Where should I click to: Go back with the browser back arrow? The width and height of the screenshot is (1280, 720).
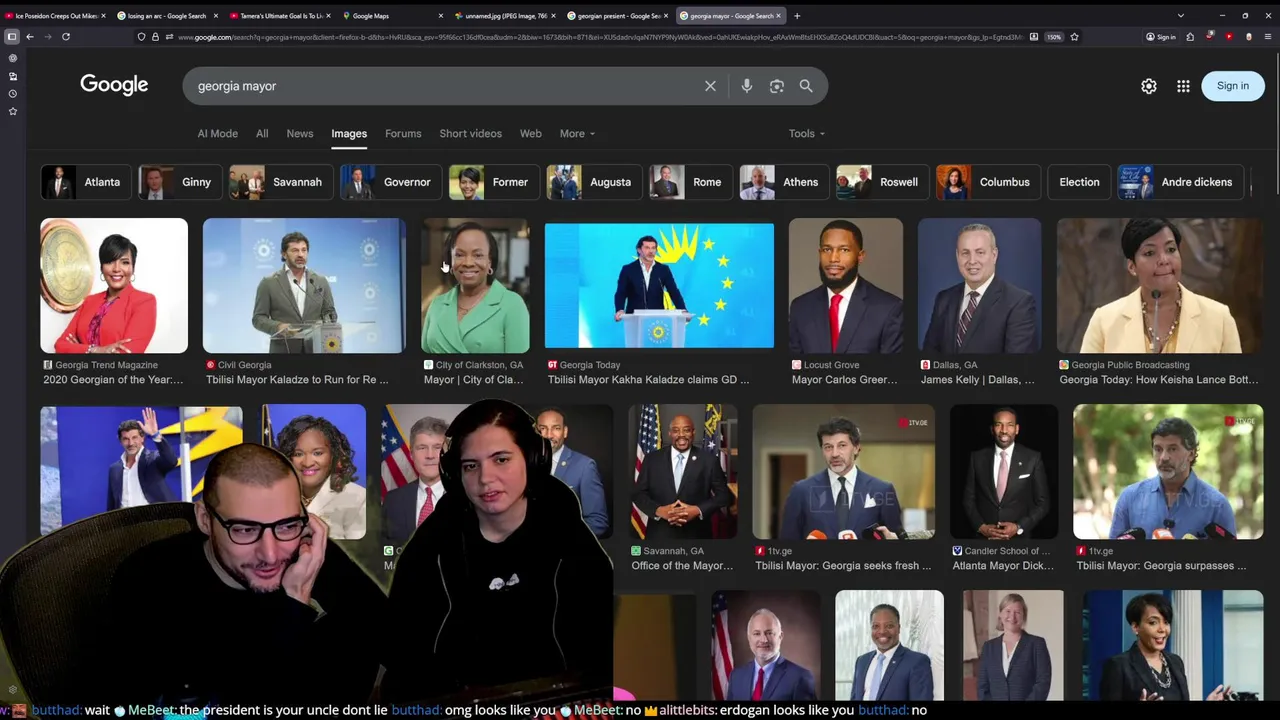(30, 37)
